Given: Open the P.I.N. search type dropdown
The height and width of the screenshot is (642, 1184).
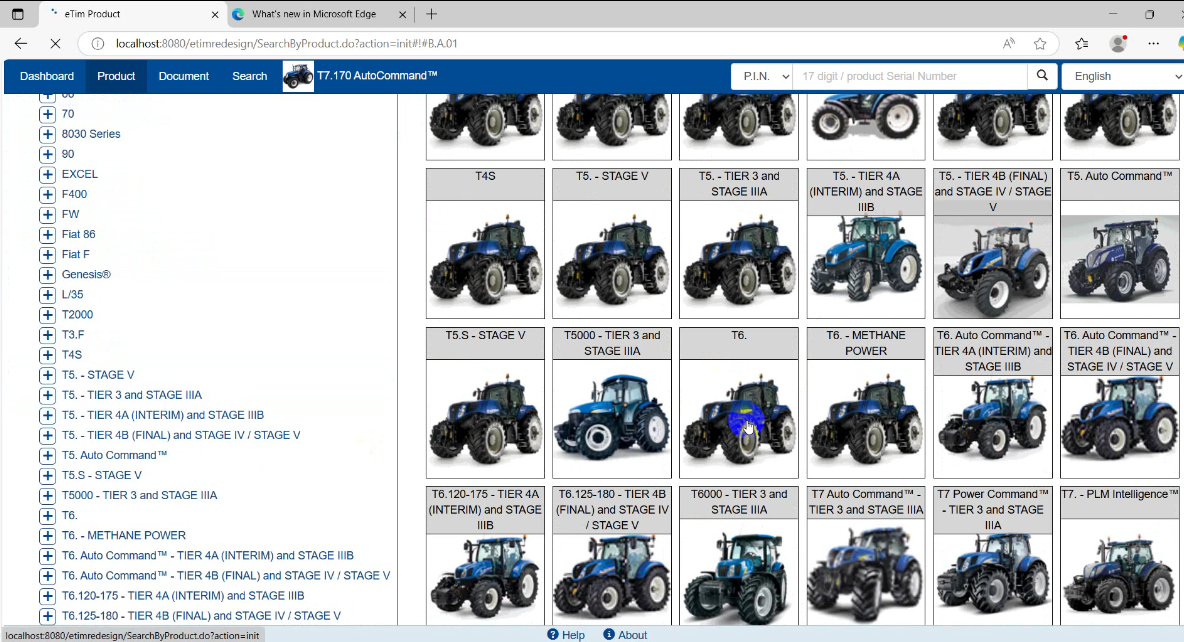Looking at the screenshot, I should pyautogui.click(x=762, y=76).
